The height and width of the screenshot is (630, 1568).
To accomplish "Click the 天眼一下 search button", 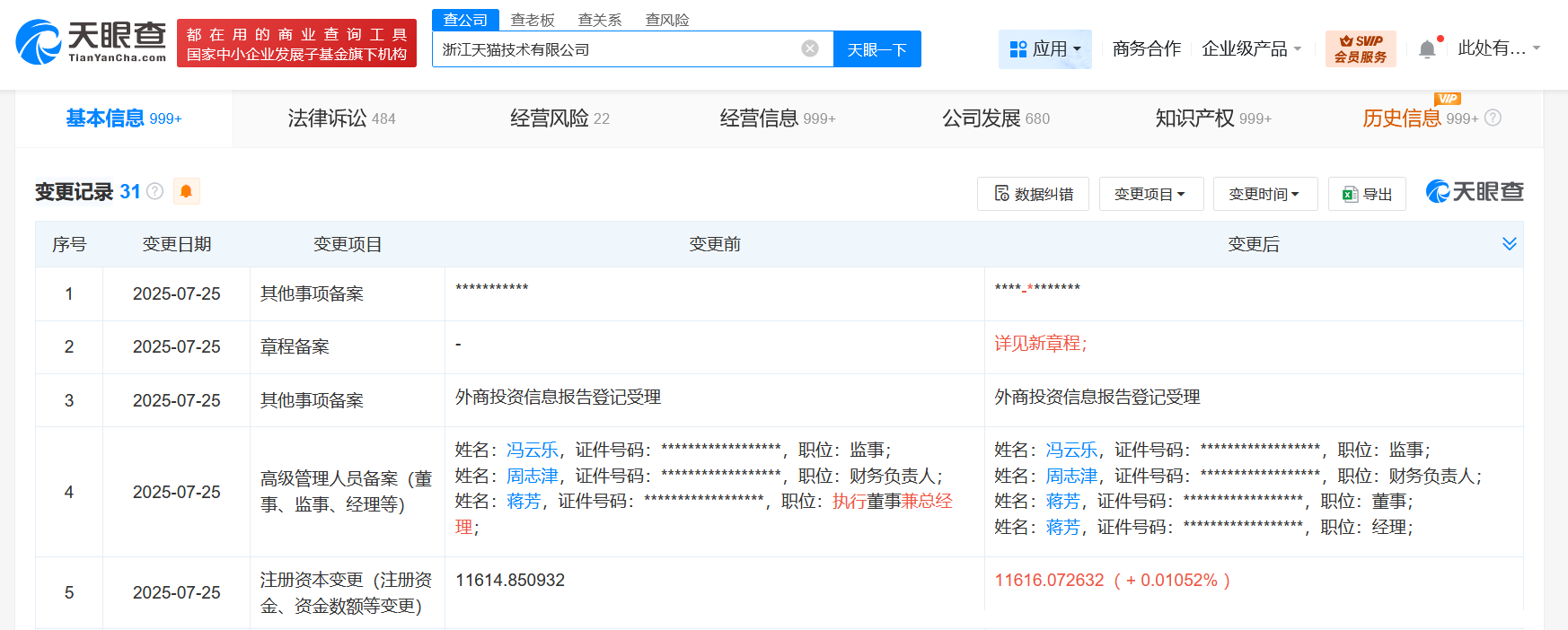I will tap(876, 49).
